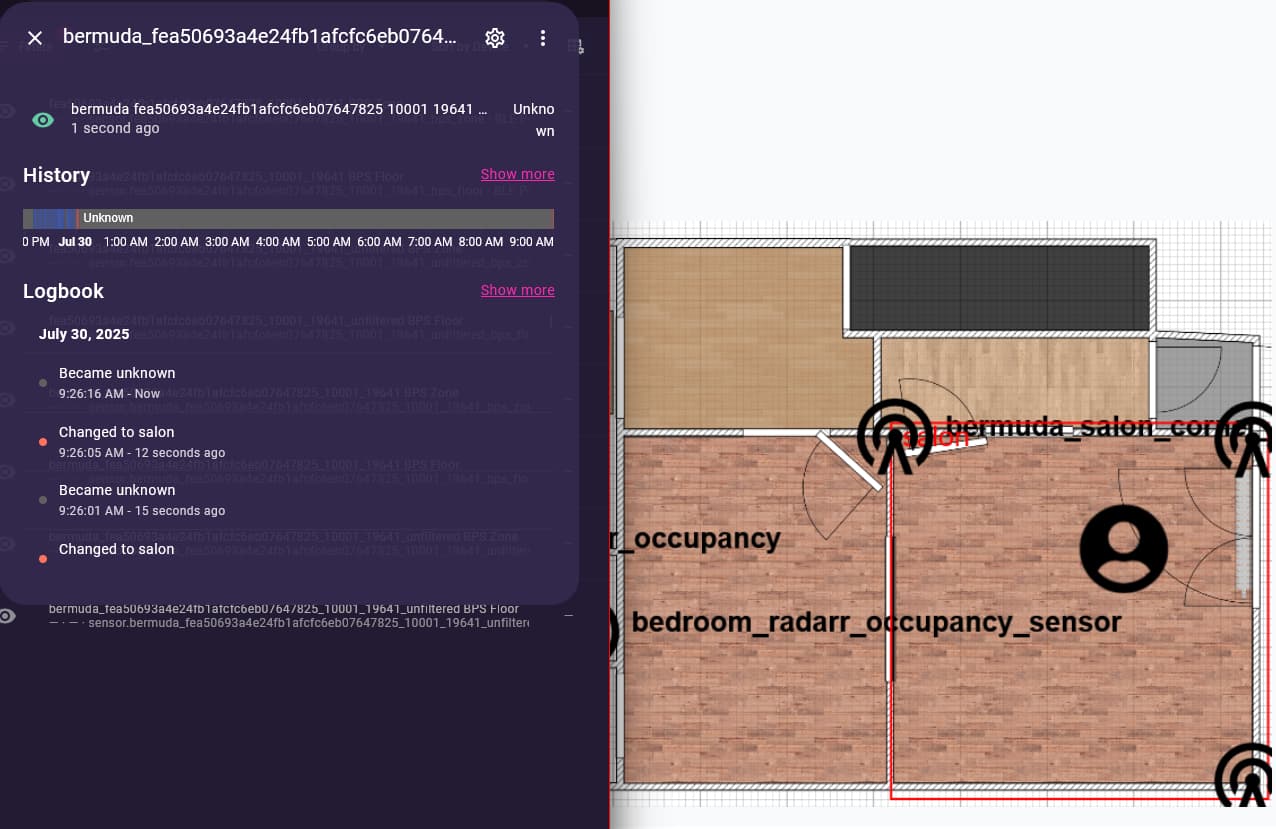Click antenna icon overlapping the red salon text

click(x=895, y=438)
